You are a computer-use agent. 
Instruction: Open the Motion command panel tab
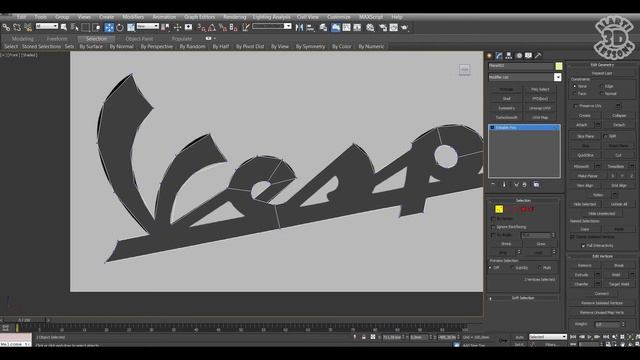[519, 56]
